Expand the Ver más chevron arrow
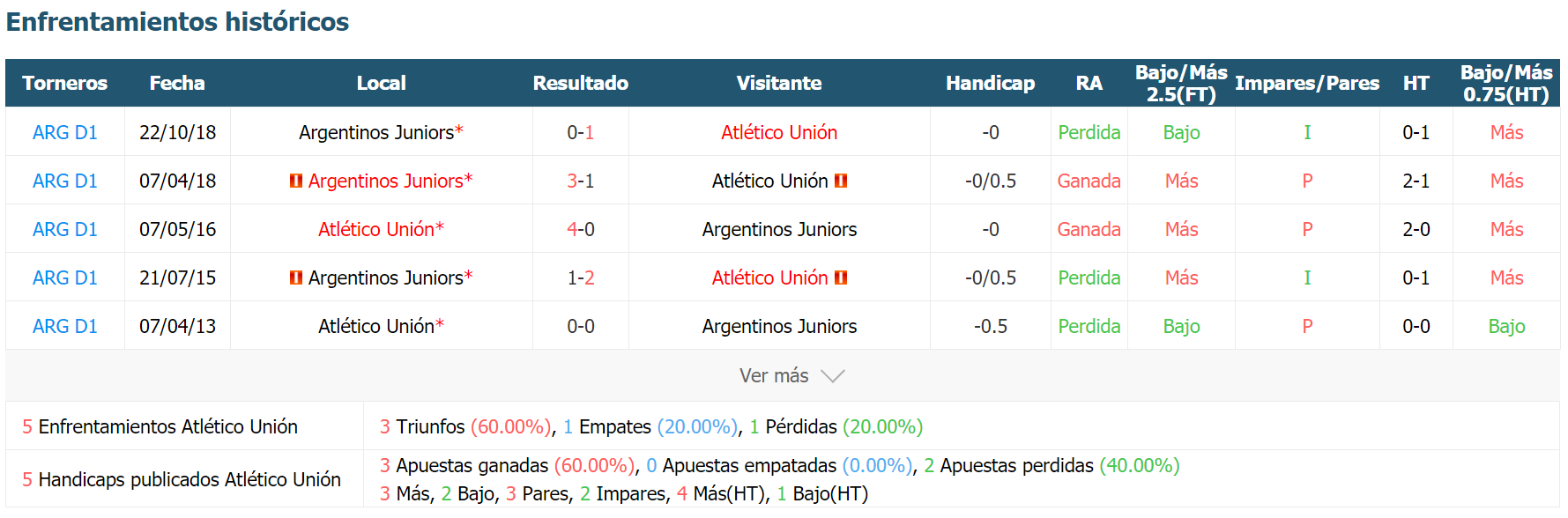The image size is (1568, 518). pyautogui.click(x=833, y=376)
